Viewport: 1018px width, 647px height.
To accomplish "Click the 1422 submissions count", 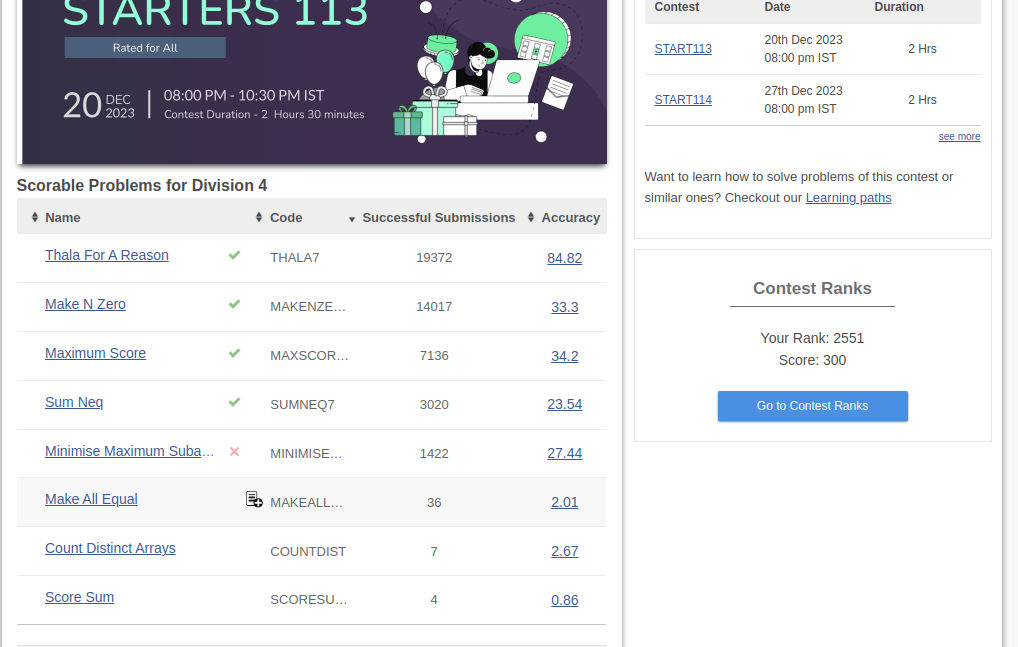I will (434, 454).
